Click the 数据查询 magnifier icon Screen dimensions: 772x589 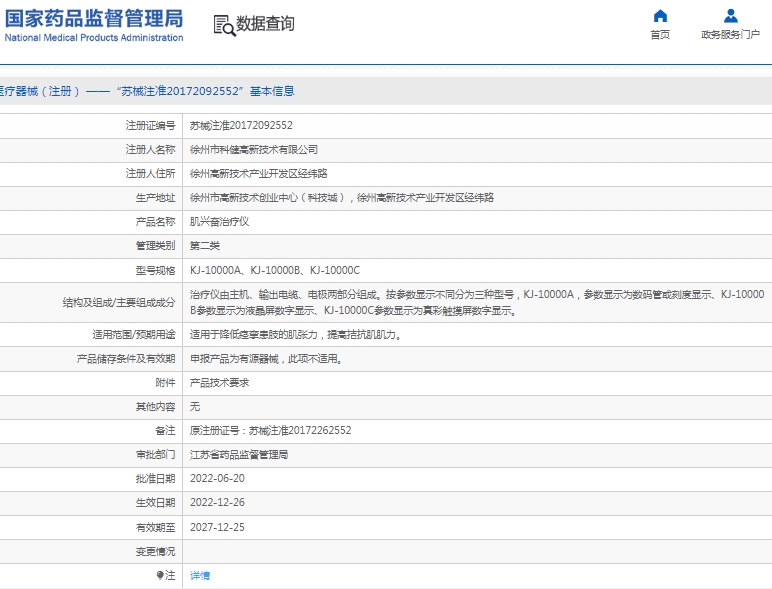click(x=224, y=25)
